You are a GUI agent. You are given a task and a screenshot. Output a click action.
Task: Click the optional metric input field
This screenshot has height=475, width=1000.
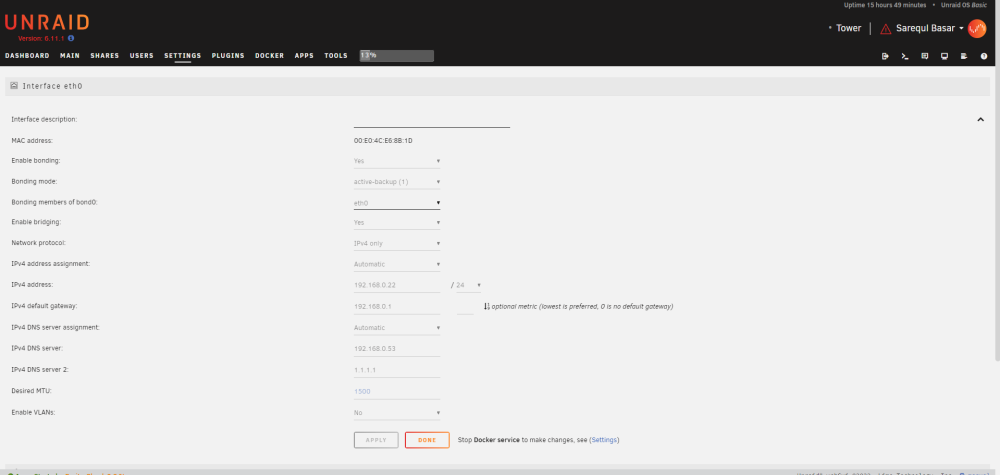[466, 307]
